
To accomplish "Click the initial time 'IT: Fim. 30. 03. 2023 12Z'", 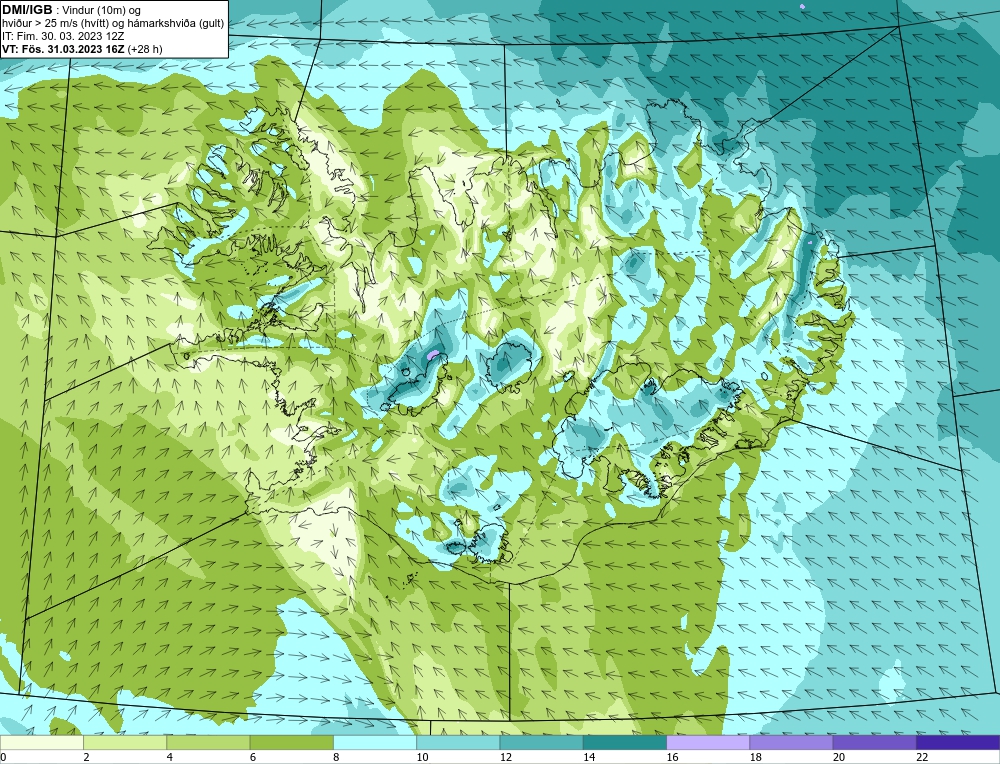I will [63, 36].
